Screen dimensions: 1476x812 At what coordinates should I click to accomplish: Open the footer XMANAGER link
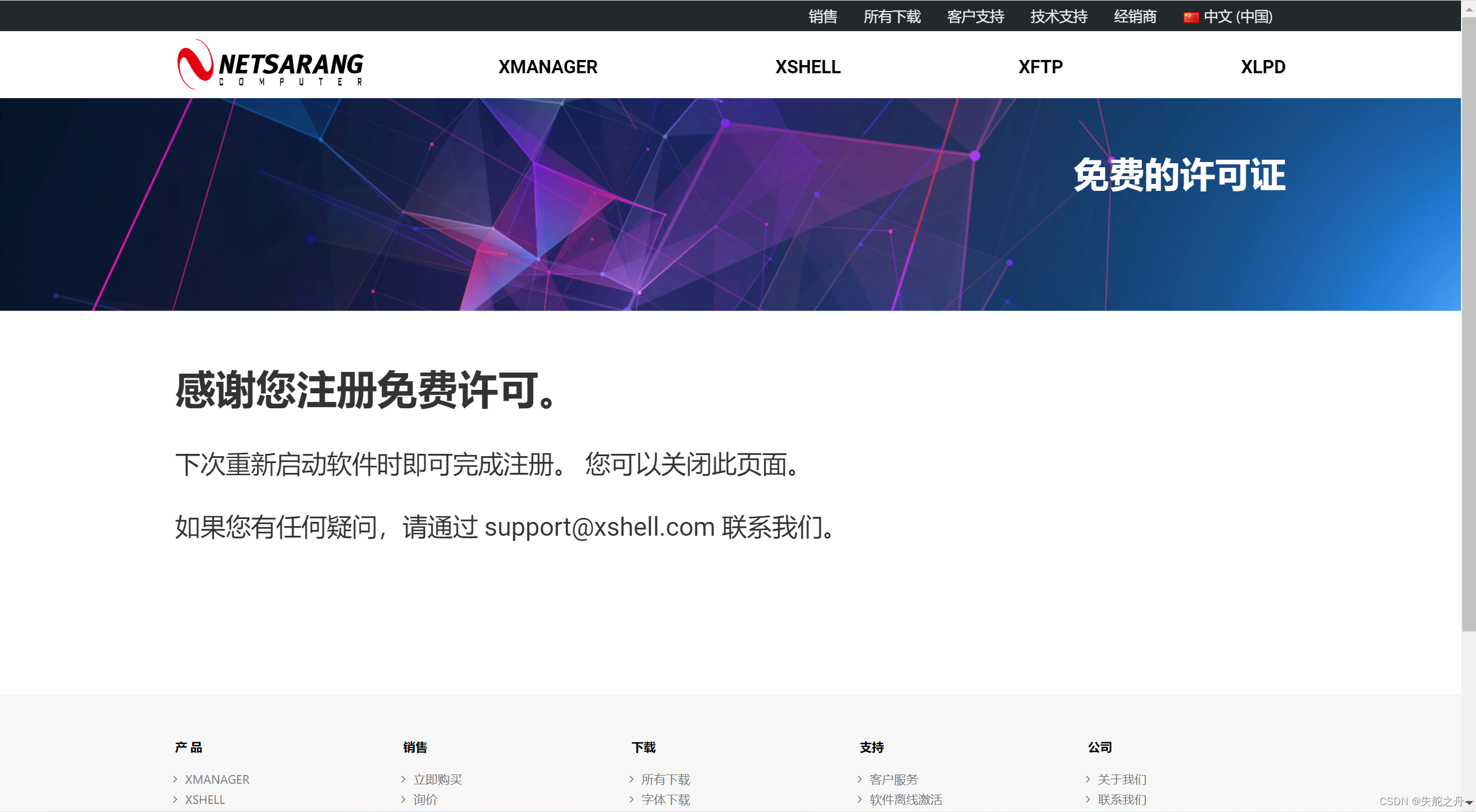(x=217, y=779)
